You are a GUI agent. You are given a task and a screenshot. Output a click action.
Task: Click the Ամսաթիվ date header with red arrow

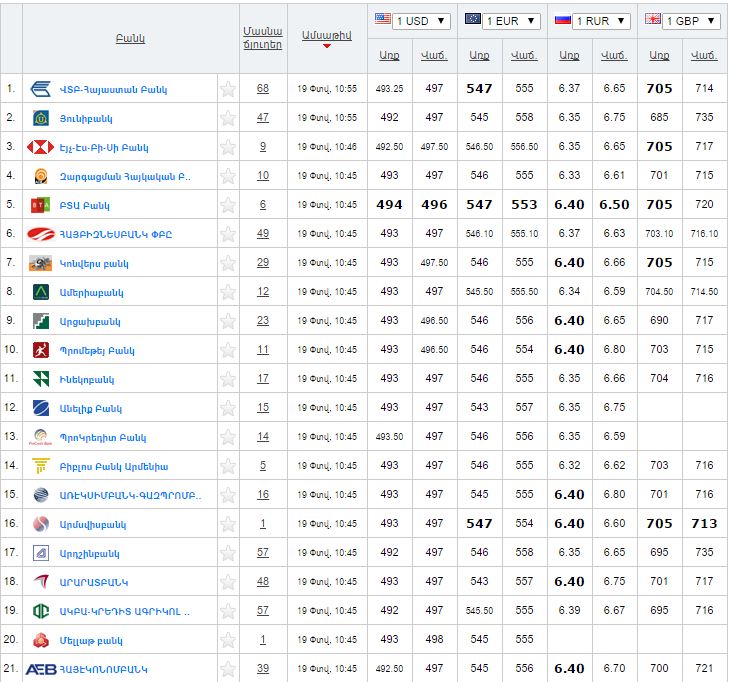pos(326,36)
